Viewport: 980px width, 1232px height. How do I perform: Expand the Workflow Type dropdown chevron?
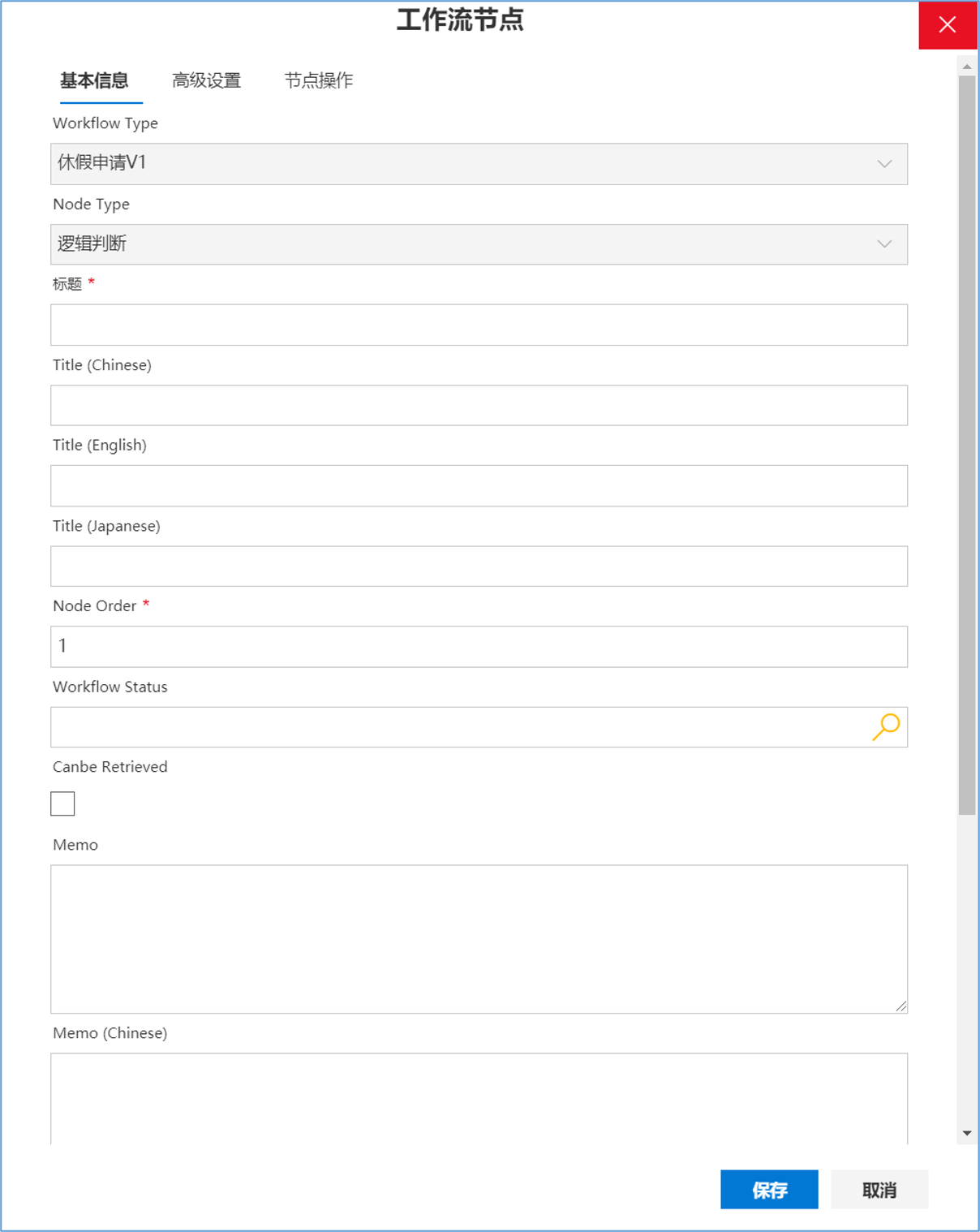pos(884,164)
